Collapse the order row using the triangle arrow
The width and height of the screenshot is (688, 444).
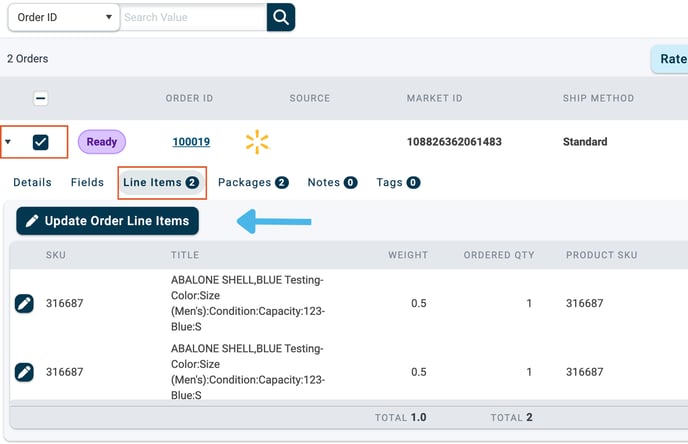coord(9,142)
